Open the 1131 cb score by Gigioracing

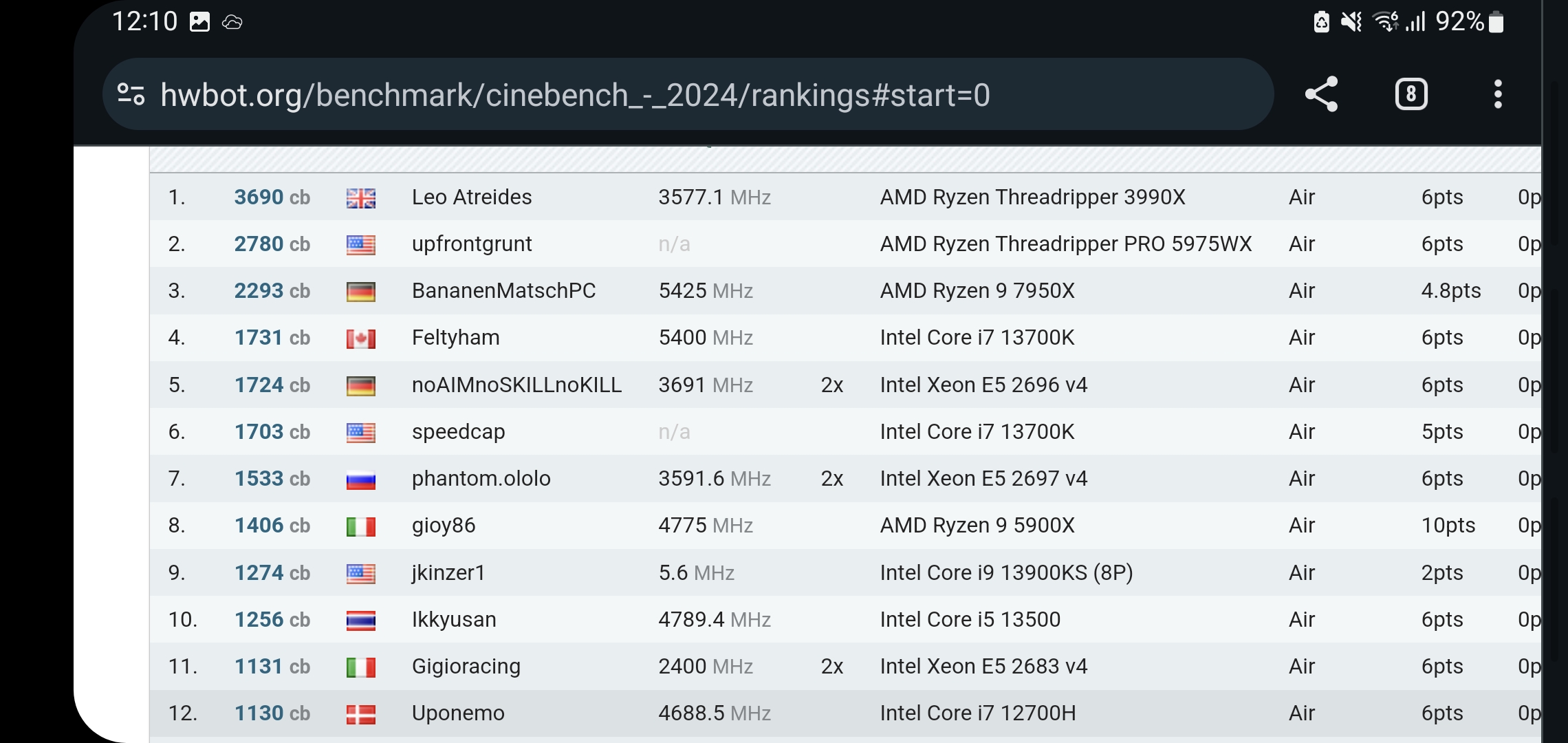[272, 667]
